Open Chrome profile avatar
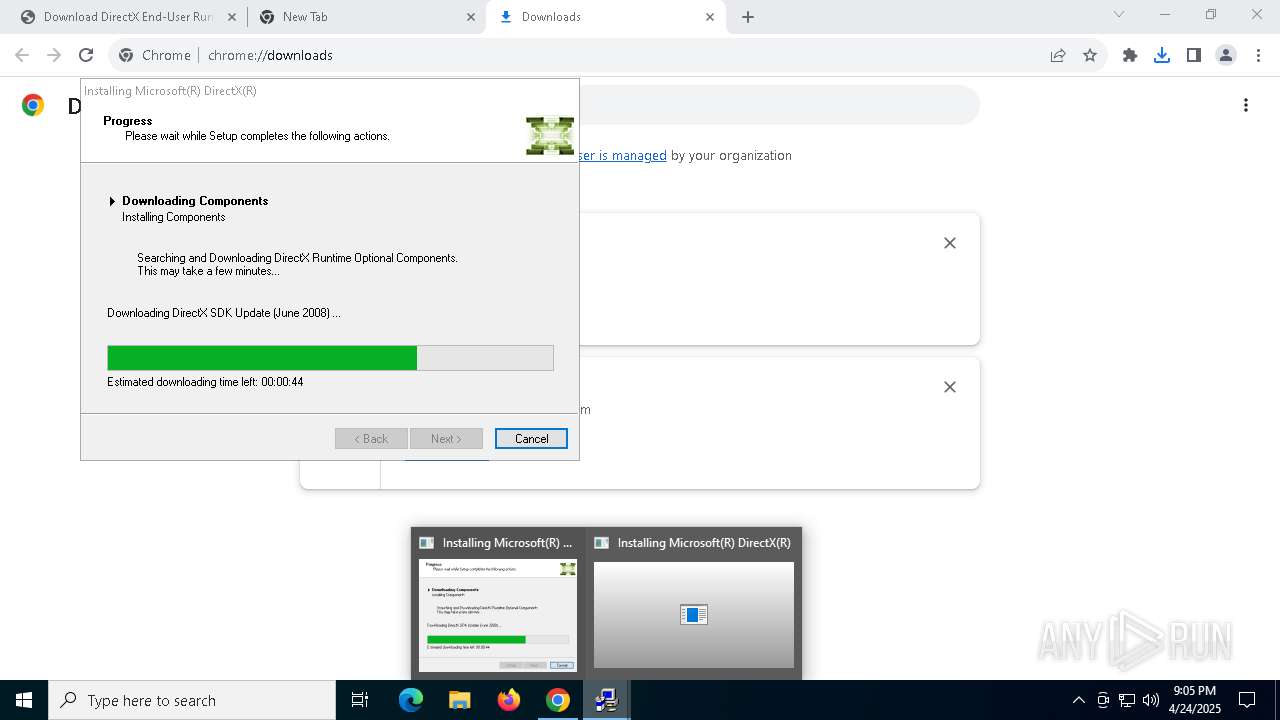Viewport: 1280px width, 720px height. [x=1226, y=55]
